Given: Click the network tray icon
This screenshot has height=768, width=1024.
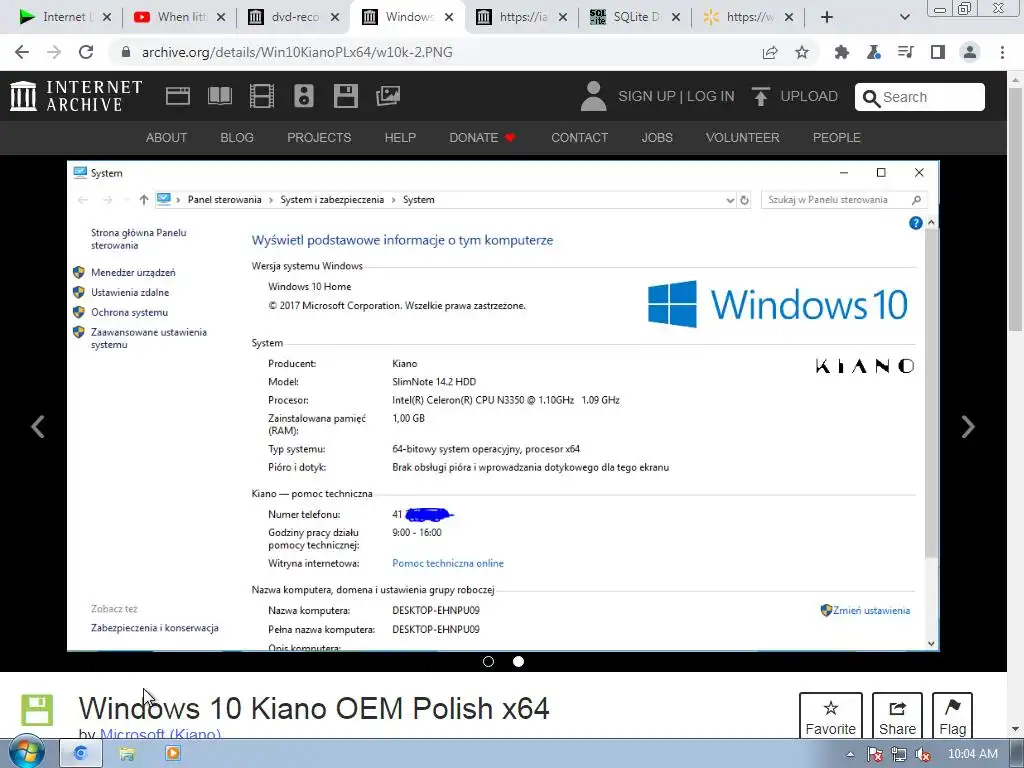Looking at the screenshot, I should 899,754.
